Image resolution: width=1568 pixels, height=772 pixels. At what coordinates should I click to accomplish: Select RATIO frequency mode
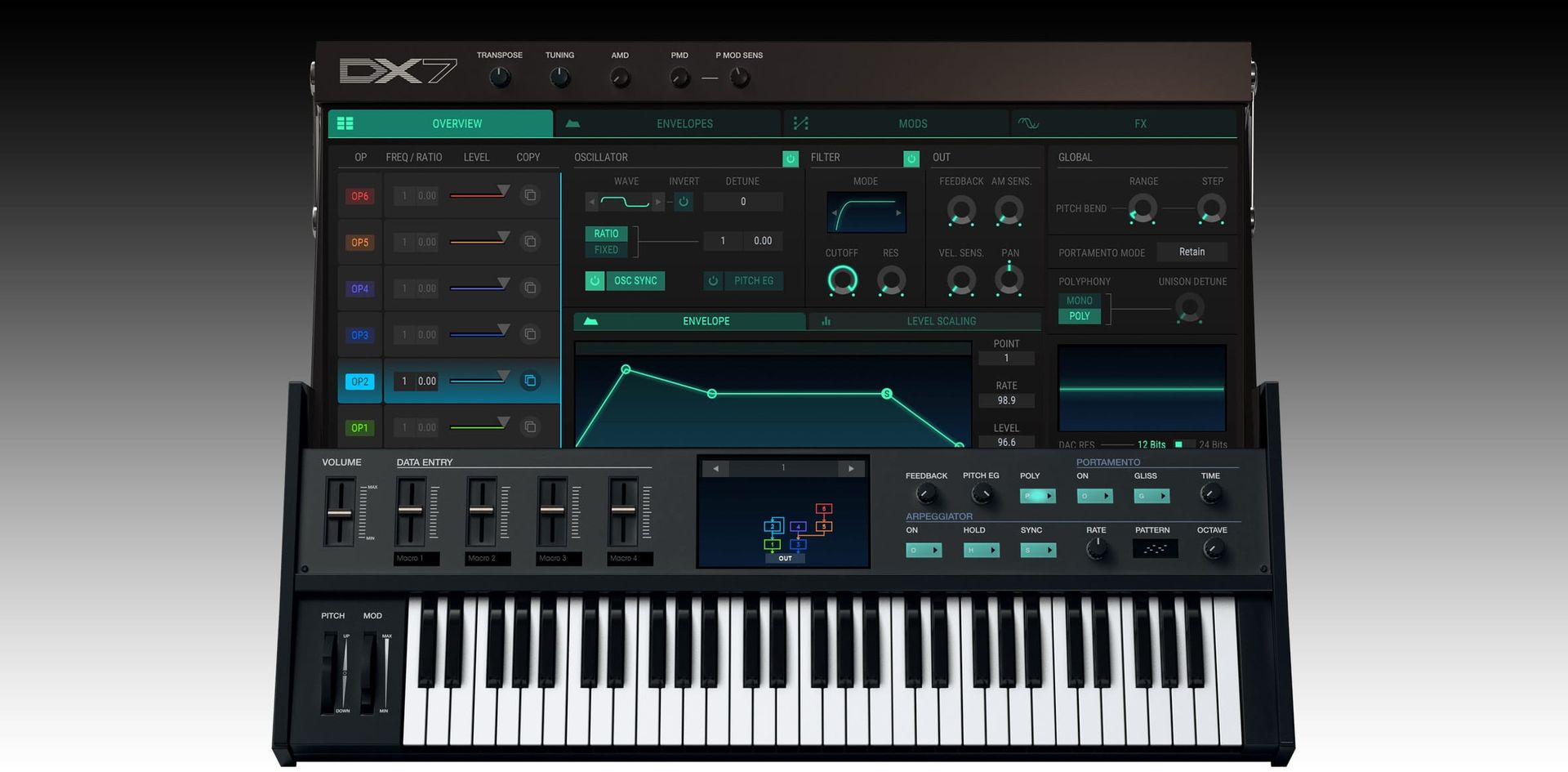tap(606, 234)
